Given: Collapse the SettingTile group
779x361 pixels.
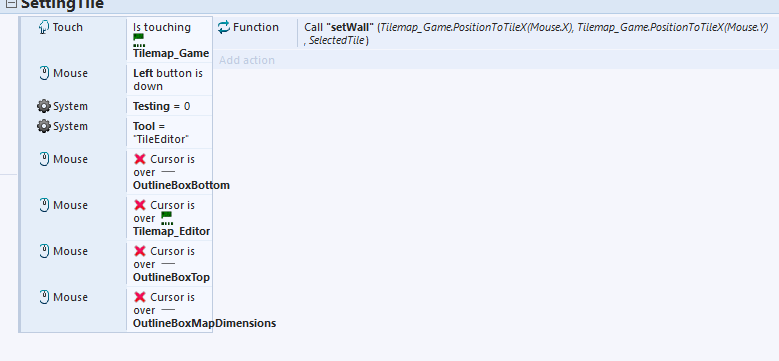Looking at the screenshot, I should (x=10, y=4).
